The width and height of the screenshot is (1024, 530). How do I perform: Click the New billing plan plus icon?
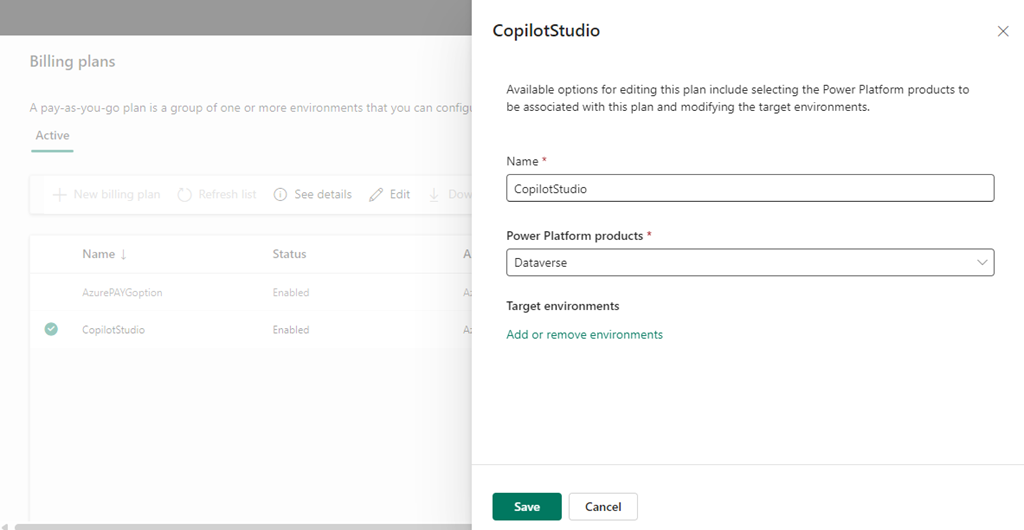[x=59, y=195]
